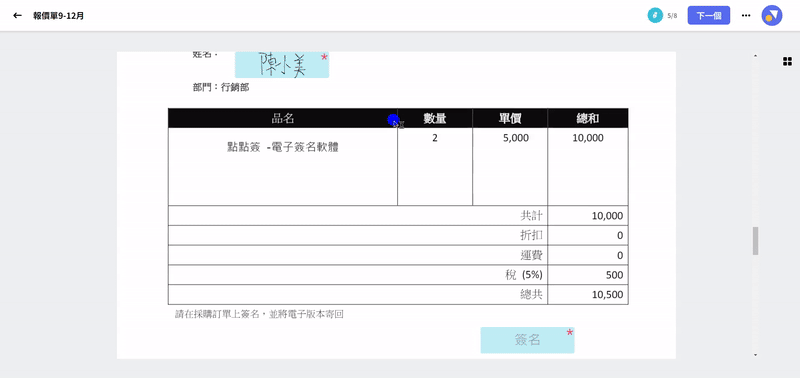Click the scrollbar down arrow
Image resolution: width=800 pixels, height=378 pixels.
point(756,355)
